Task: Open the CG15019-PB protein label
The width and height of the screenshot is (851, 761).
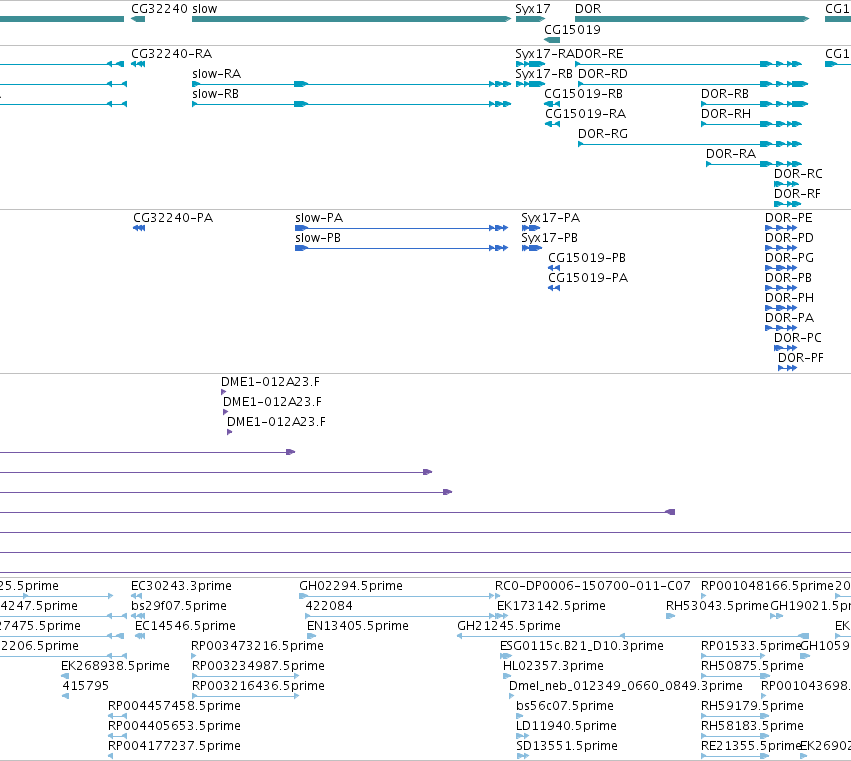Action: pyautogui.click(x=587, y=258)
